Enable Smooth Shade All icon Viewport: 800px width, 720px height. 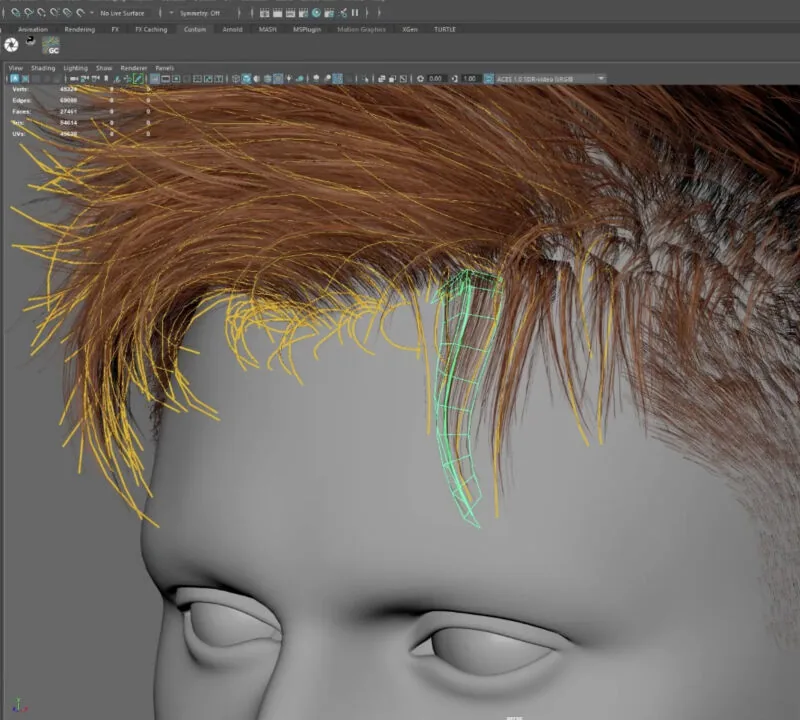(x=246, y=79)
